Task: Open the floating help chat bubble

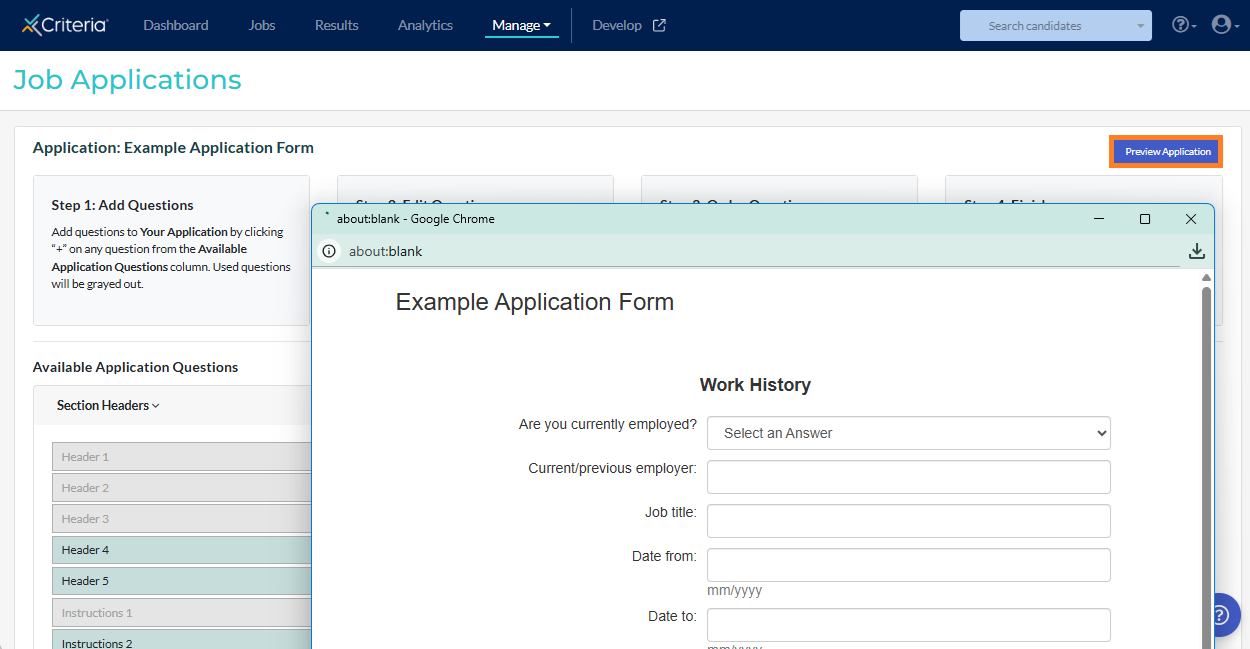Action: 1225,614
